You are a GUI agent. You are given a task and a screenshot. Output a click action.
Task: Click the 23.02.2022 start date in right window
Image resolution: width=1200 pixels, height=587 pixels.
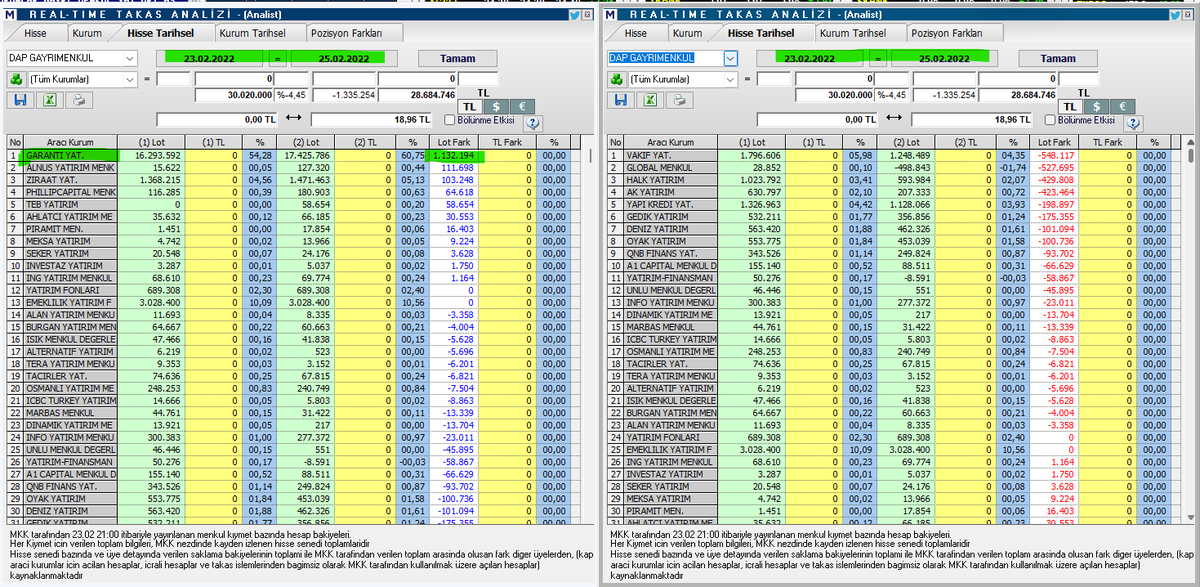(810, 59)
